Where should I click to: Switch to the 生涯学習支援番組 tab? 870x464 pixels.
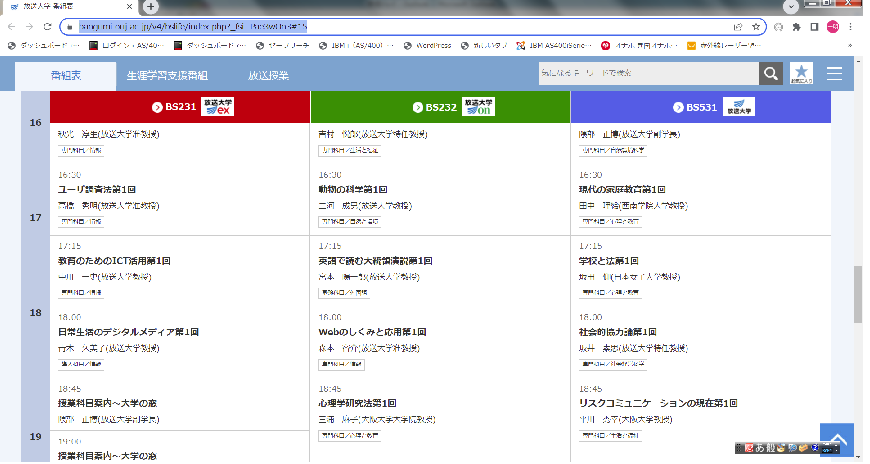click(167, 75)
